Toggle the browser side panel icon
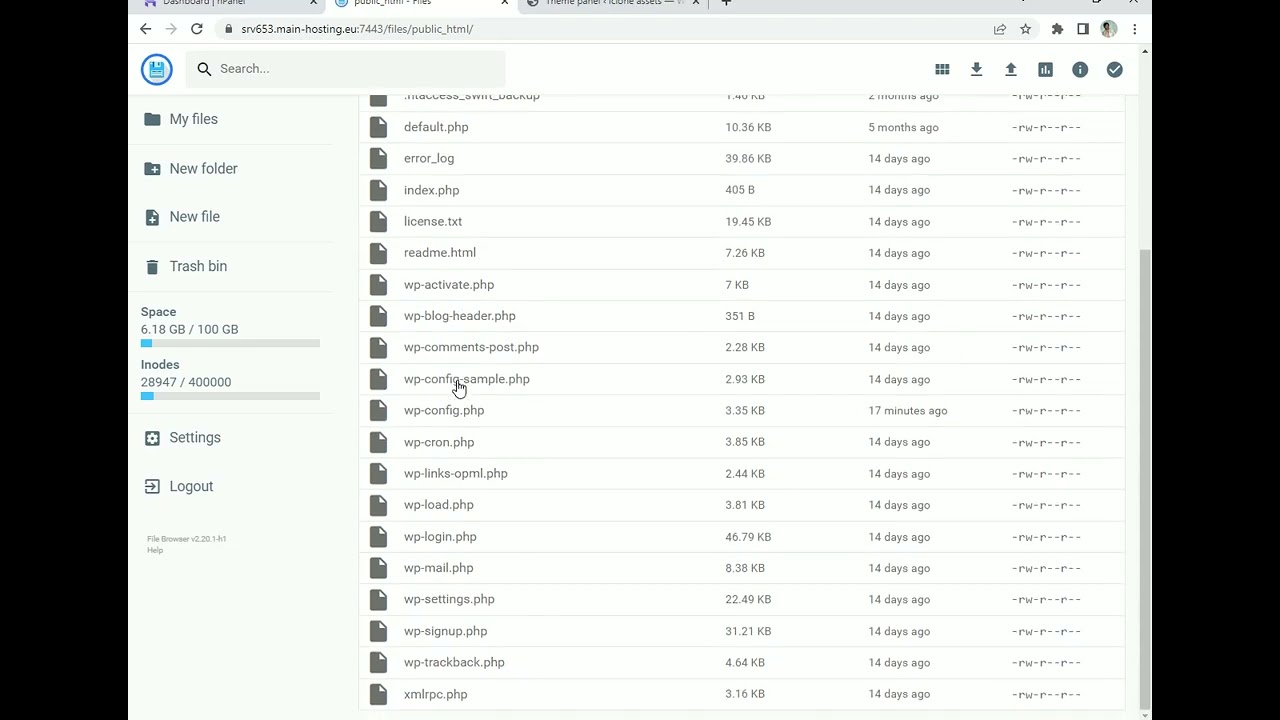The width and height of the screenshot is (1280, 720). 1083,29
